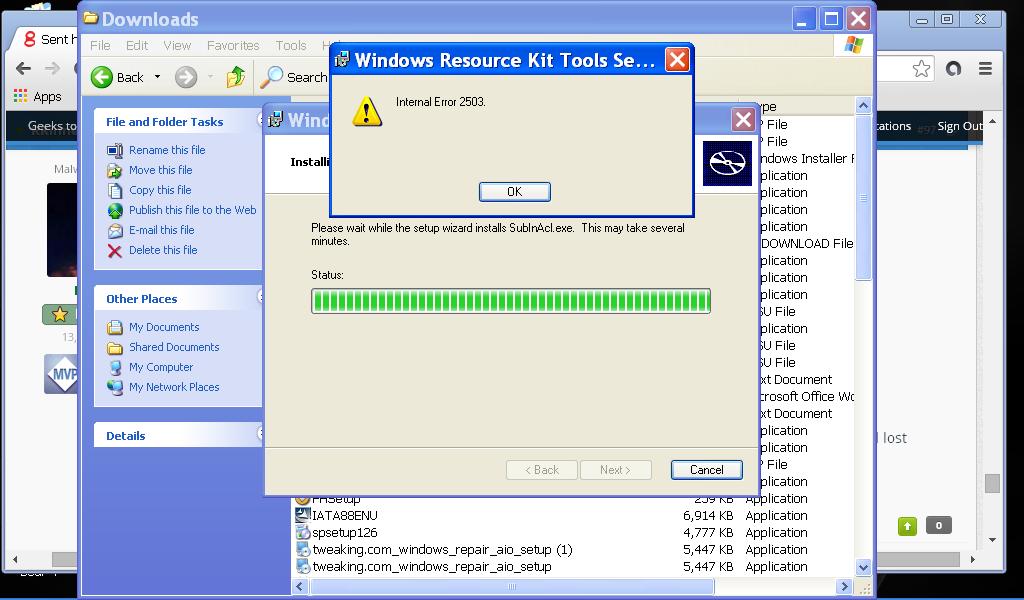Click right arrow of Downloads horizontal scrollbar
The width and height of the screenshot is (1024, 600).
(844, 586)
